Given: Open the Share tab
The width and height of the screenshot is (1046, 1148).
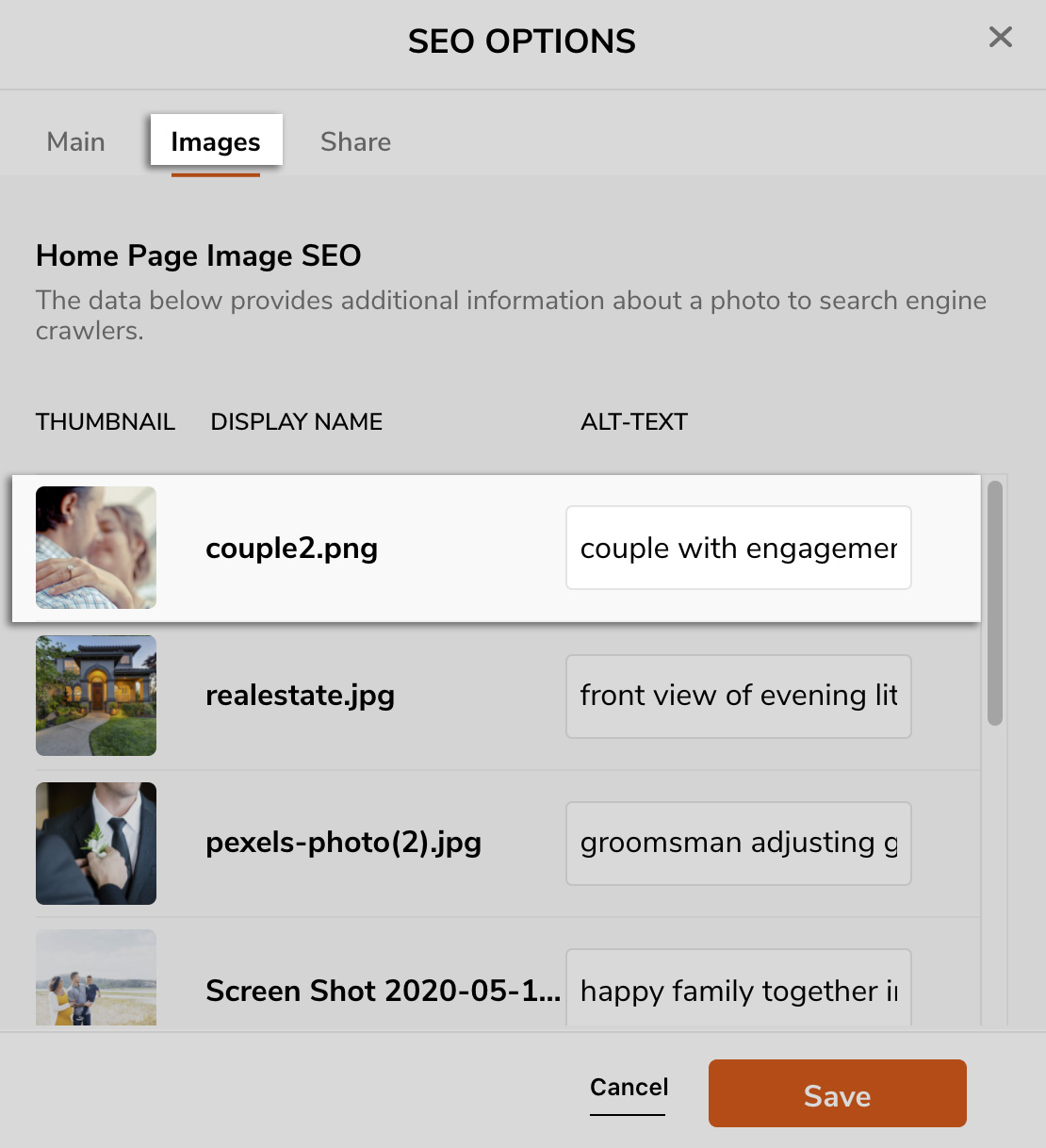Looking at the screenshot, I should pyautogui.click(x=355, y=141).
